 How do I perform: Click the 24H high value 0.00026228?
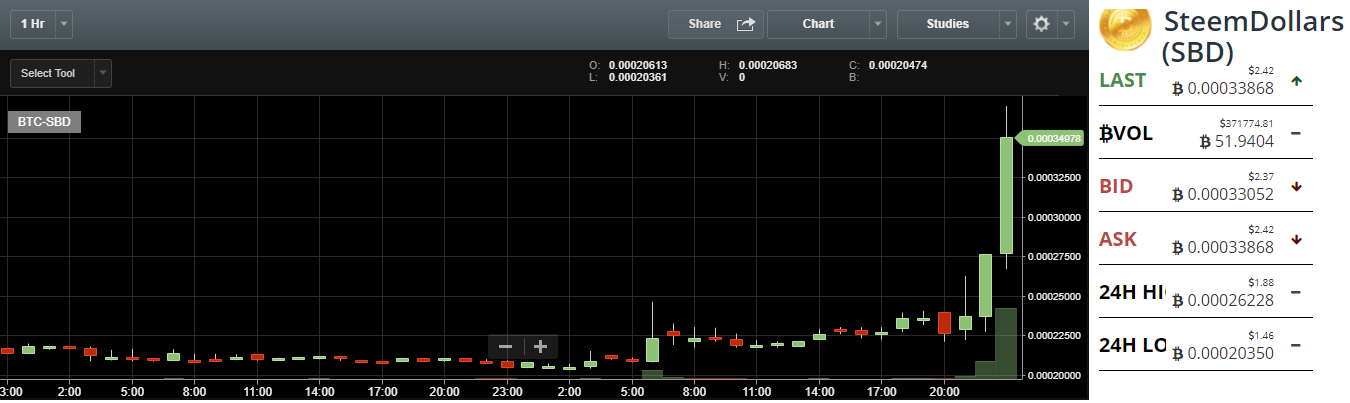tap(1229, 300)
